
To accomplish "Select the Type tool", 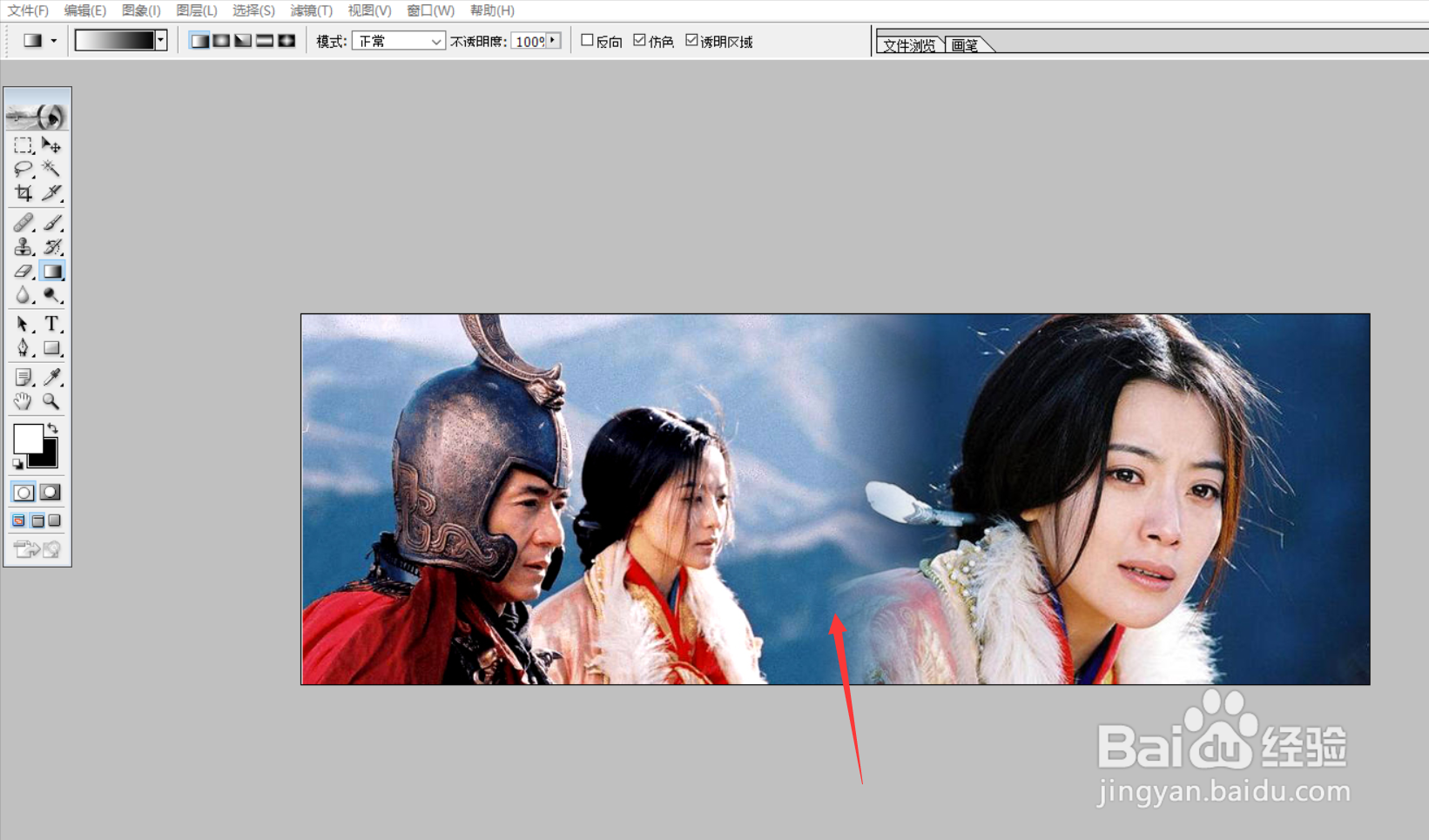I will [51, 325].
